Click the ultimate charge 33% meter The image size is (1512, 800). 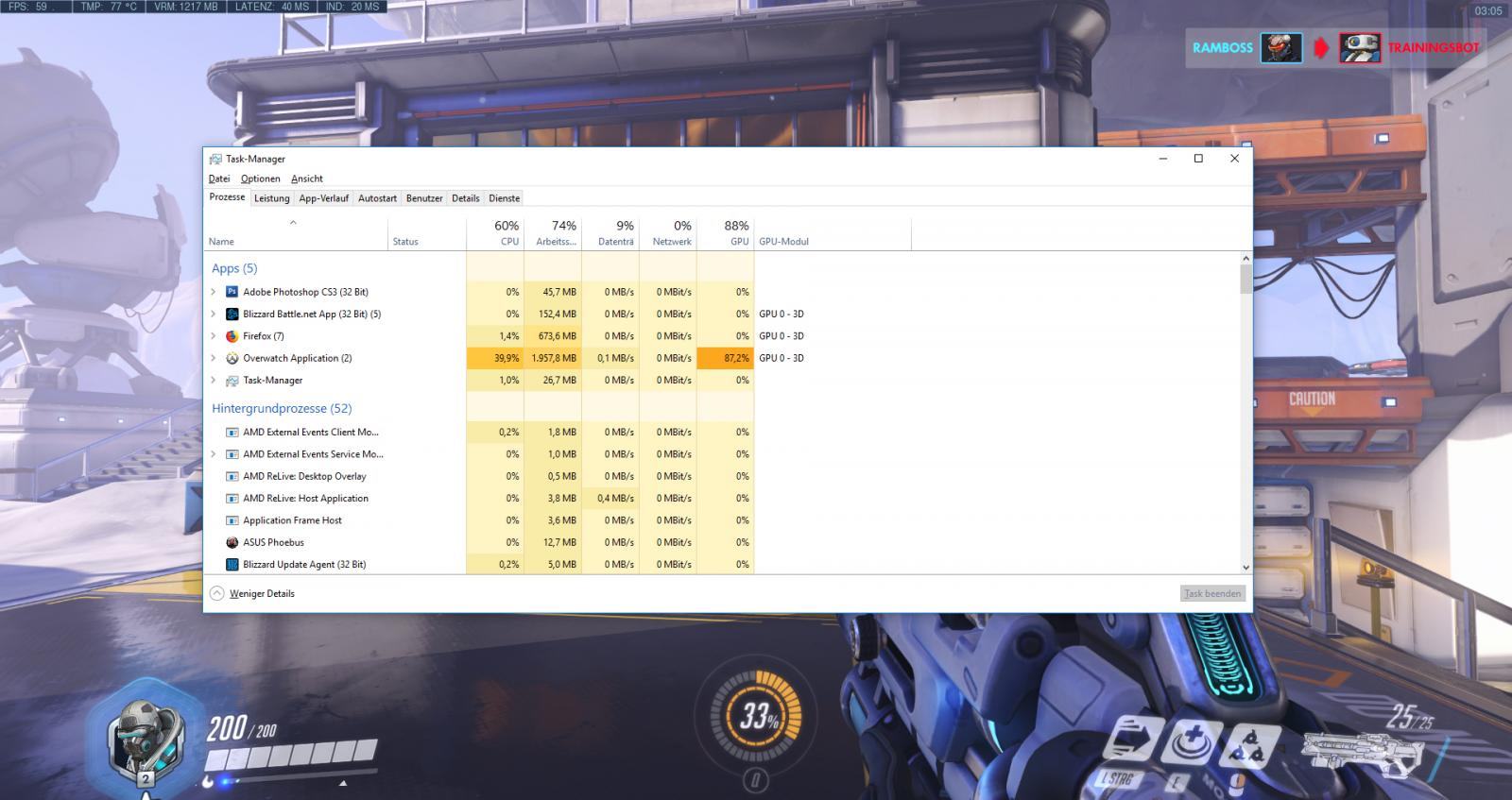tap(755, 717)
